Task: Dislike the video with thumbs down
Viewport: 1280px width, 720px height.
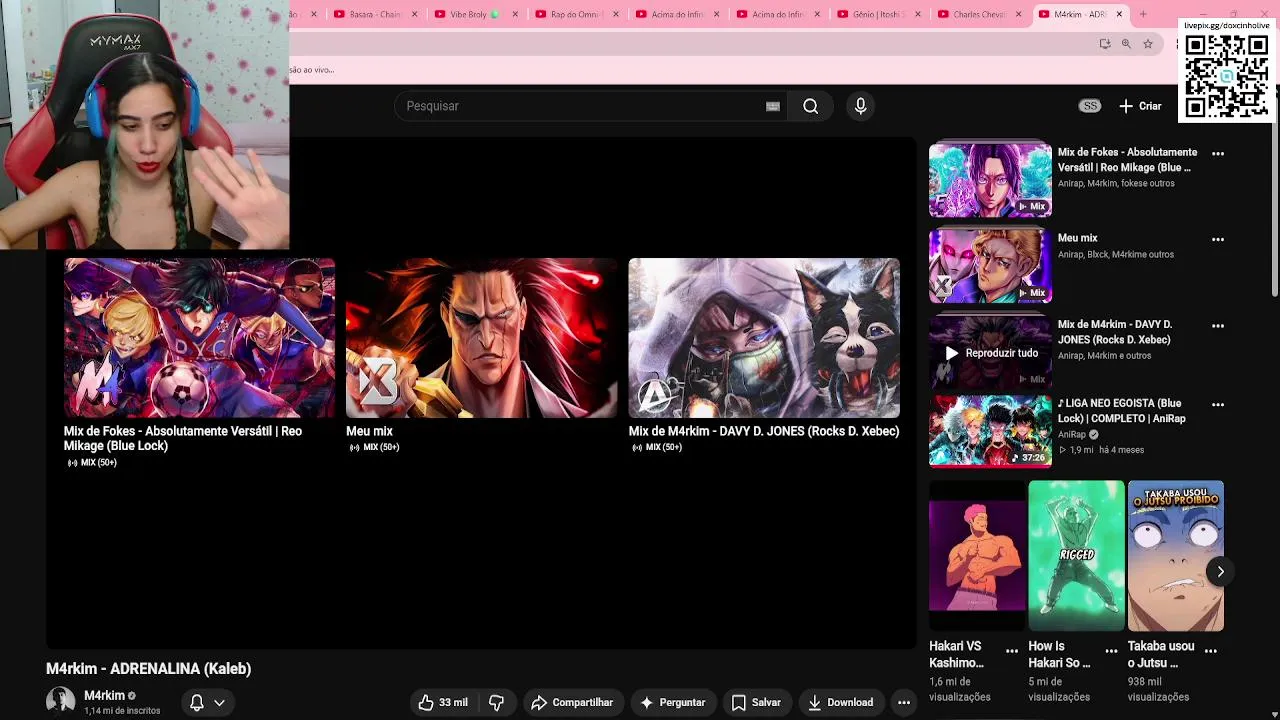Action: click(496, 702)
